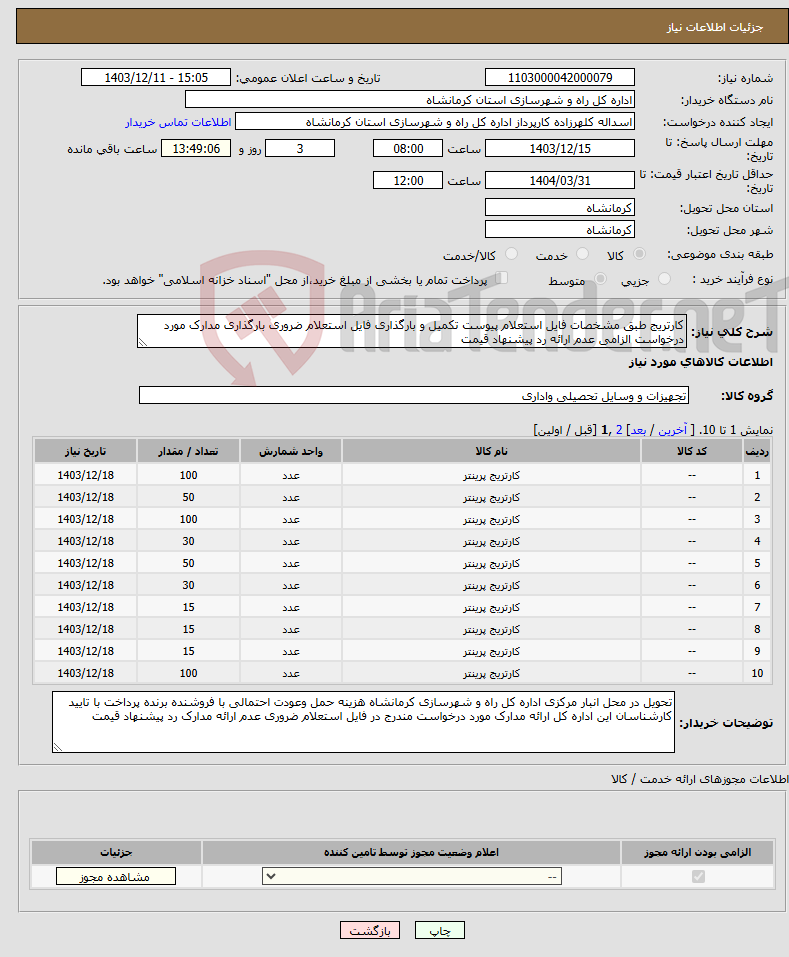Click the تاریخ نیاز column header
This screenshot has width=789, height=957.
coord(85,451)
